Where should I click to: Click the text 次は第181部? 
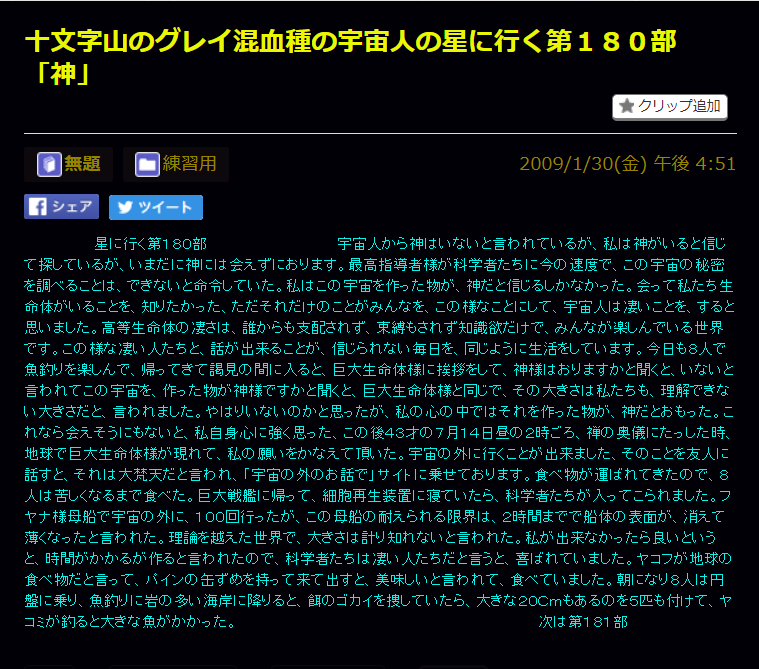tap(583, 622)
